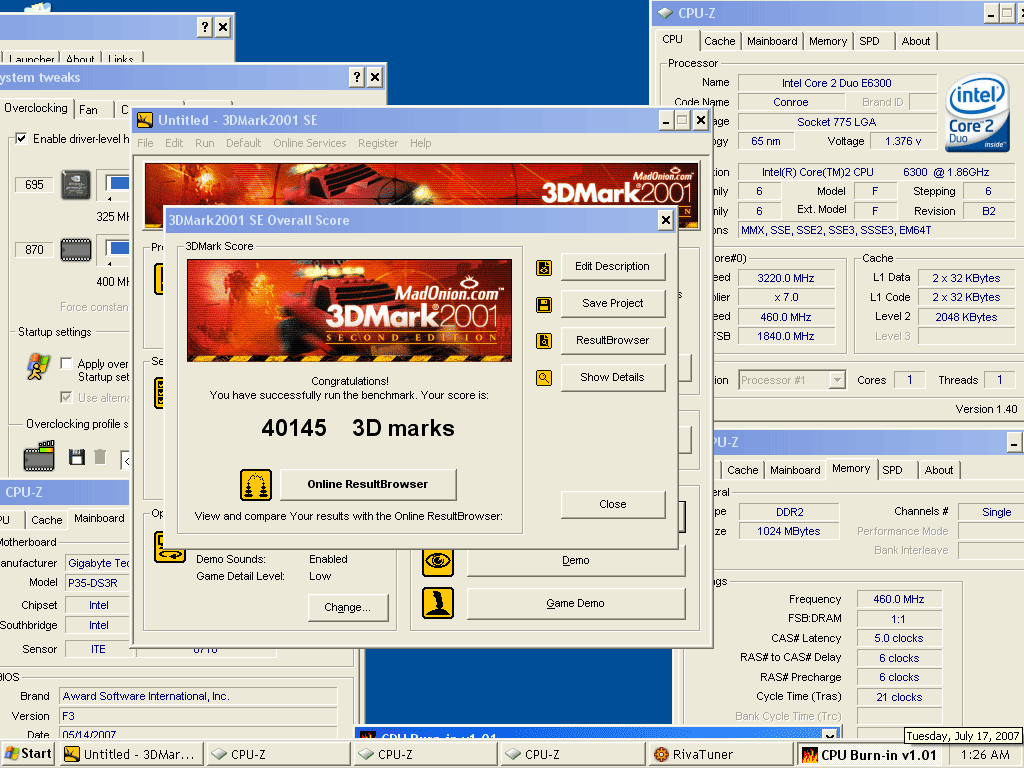Click the core clock value field 695
Viewport: 1024px width, 768px height.
(x=34, y=185)
